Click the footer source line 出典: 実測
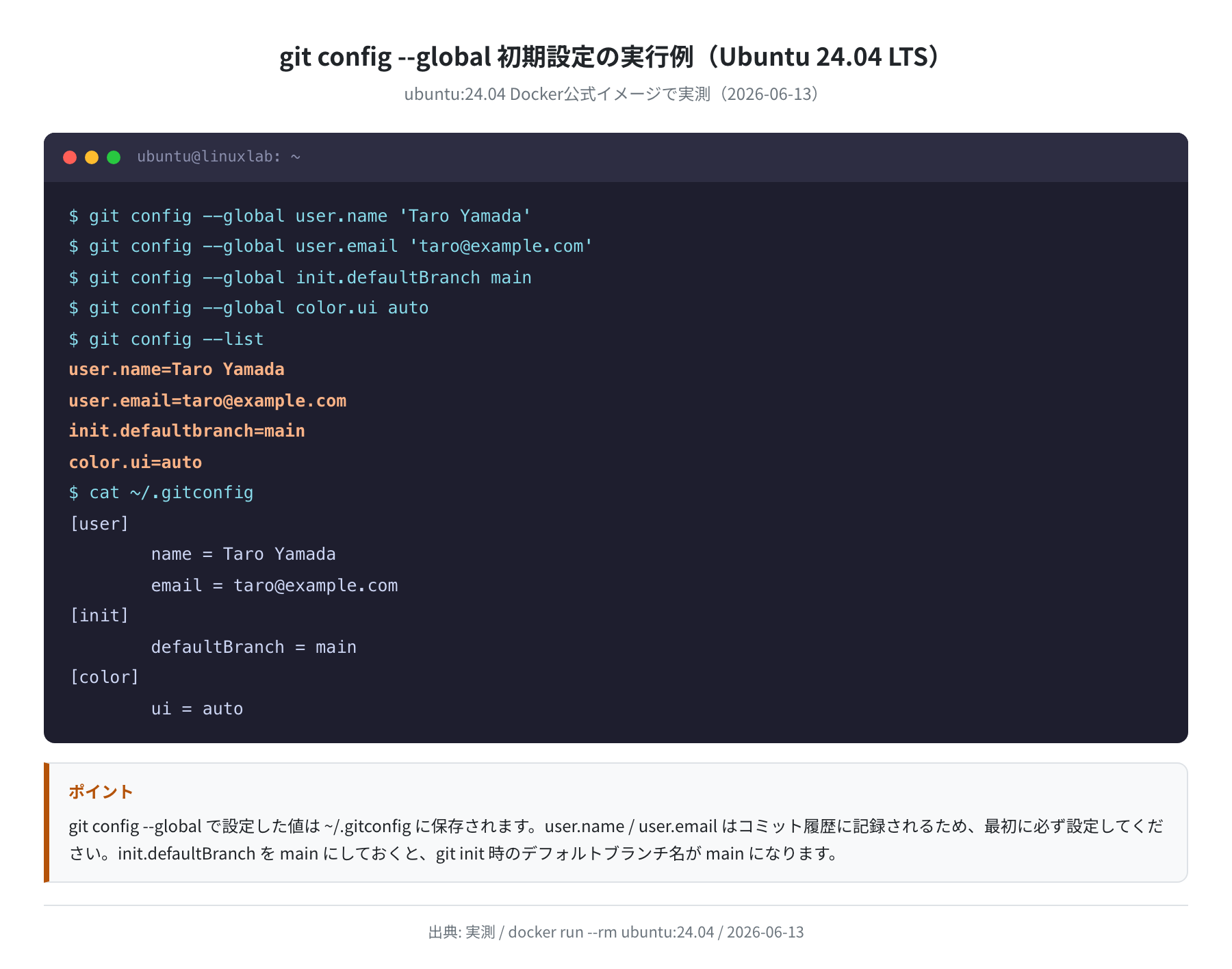 point(616,932)
